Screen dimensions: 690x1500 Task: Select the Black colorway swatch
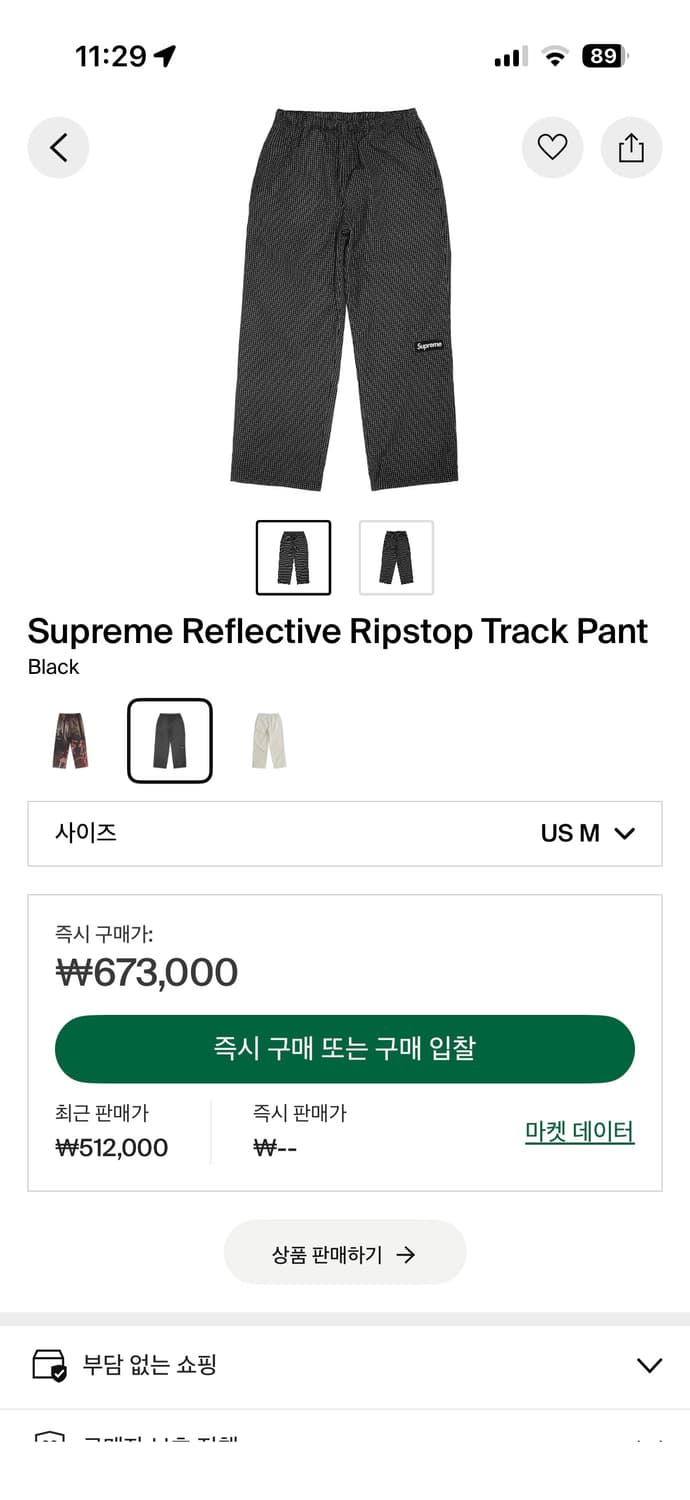tap(170, 740)
